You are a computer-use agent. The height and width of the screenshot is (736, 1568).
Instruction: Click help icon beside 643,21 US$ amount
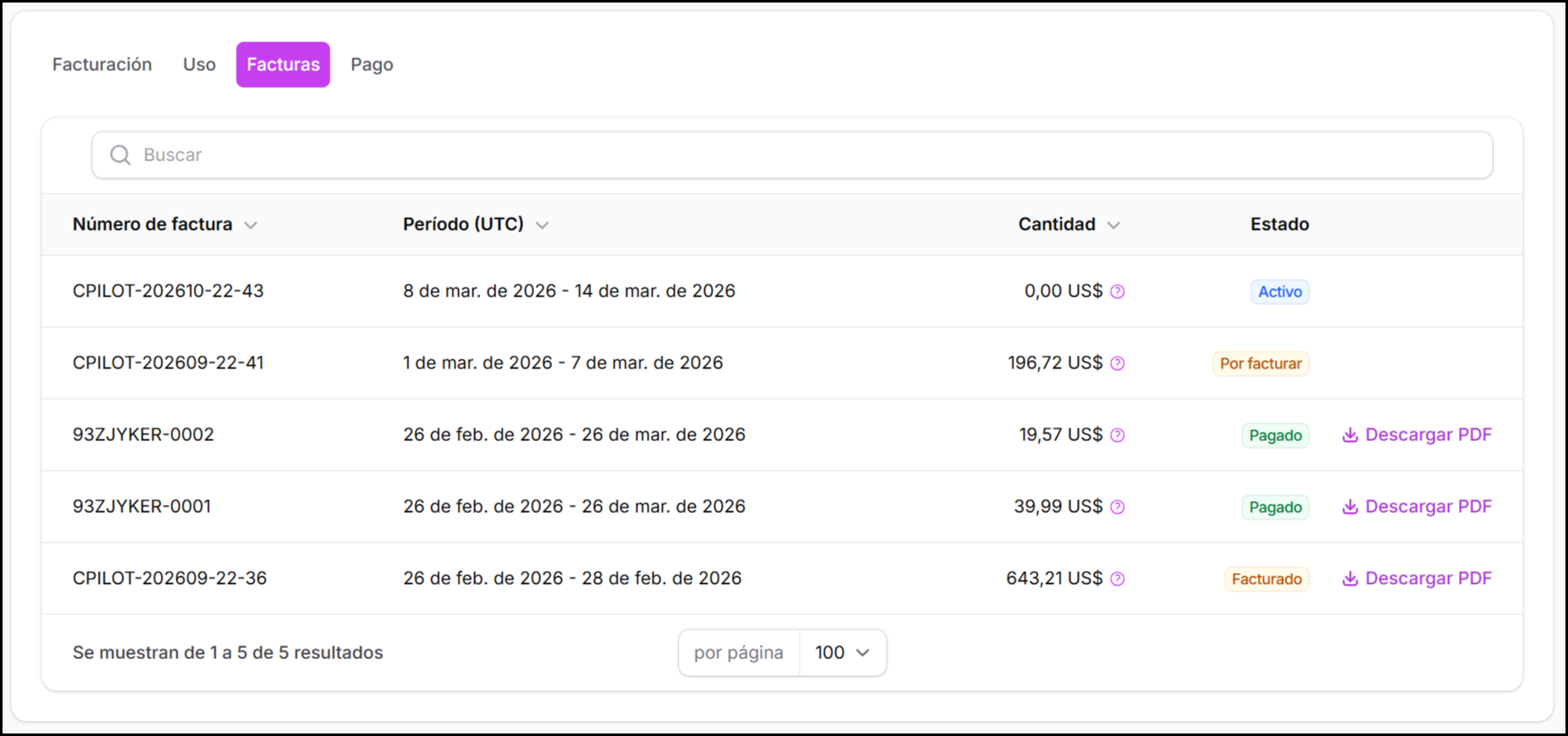pos(1117,579)
